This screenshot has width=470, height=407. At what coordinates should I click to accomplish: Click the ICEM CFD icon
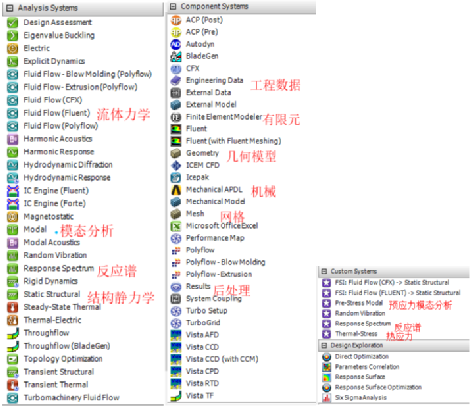tap(176, 165)
